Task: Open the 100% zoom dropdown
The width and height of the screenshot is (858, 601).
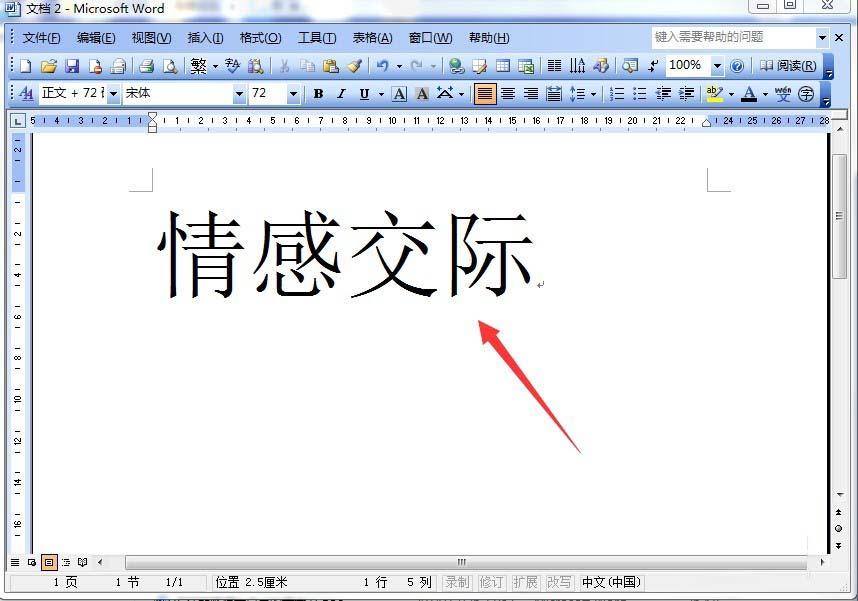Action: point(719,66)
